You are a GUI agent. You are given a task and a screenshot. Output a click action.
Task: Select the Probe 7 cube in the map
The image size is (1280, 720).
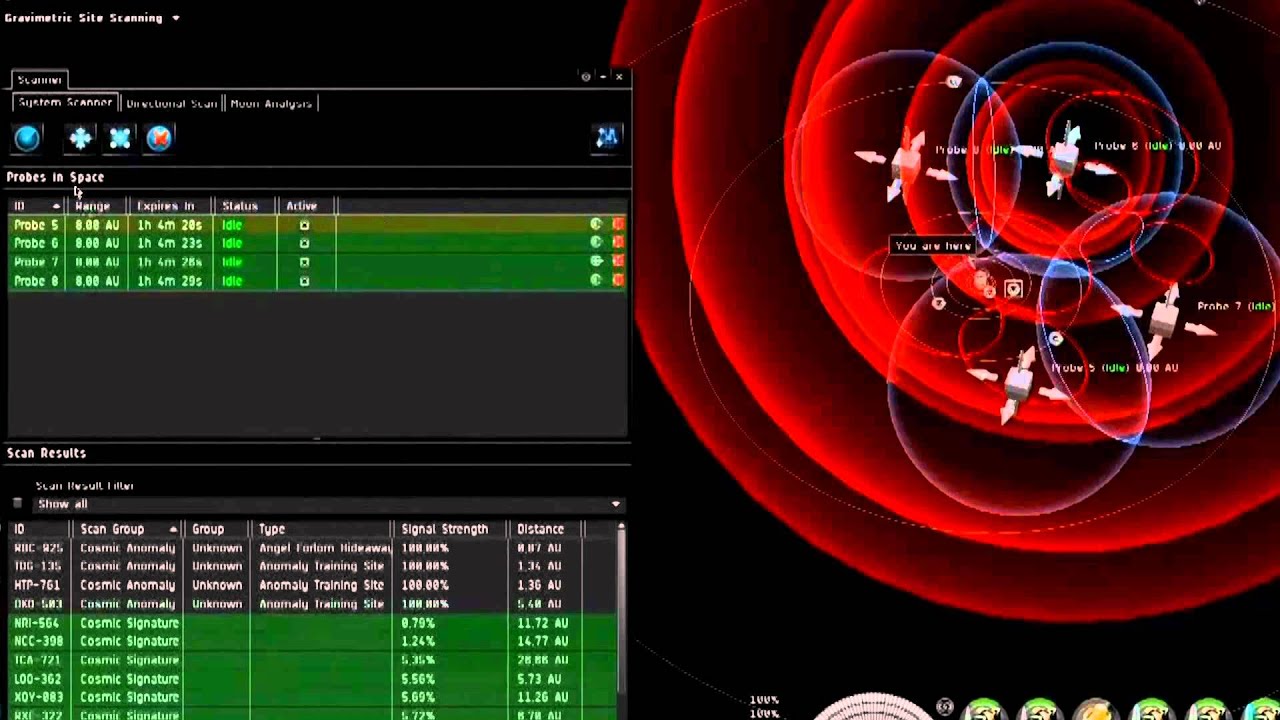[1163, 318]
